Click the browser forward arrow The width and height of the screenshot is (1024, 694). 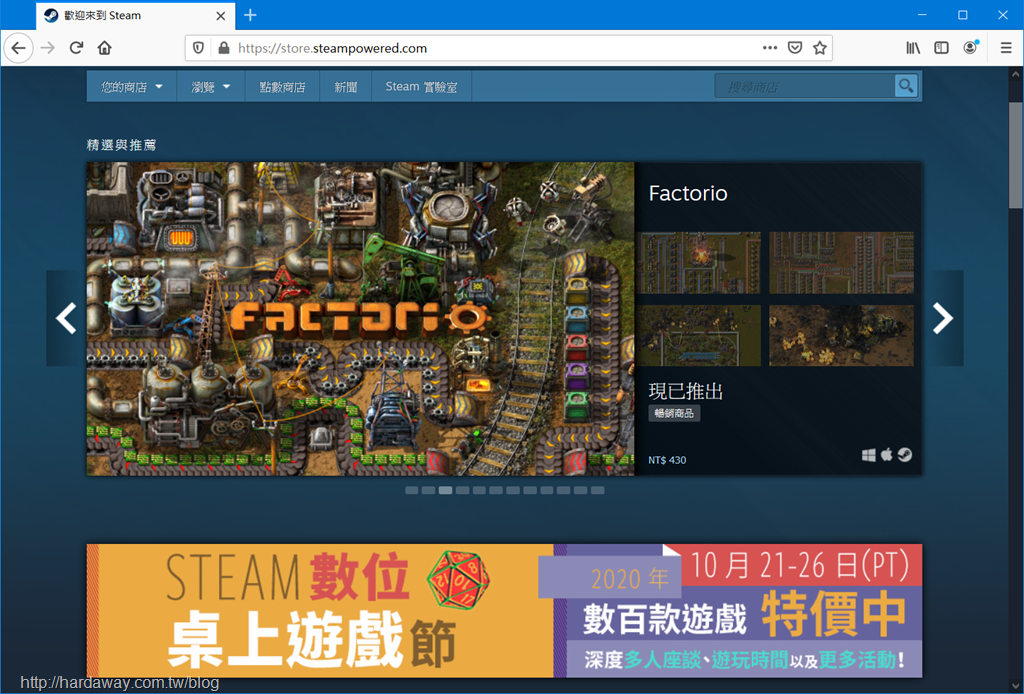(x=48, y=48)
